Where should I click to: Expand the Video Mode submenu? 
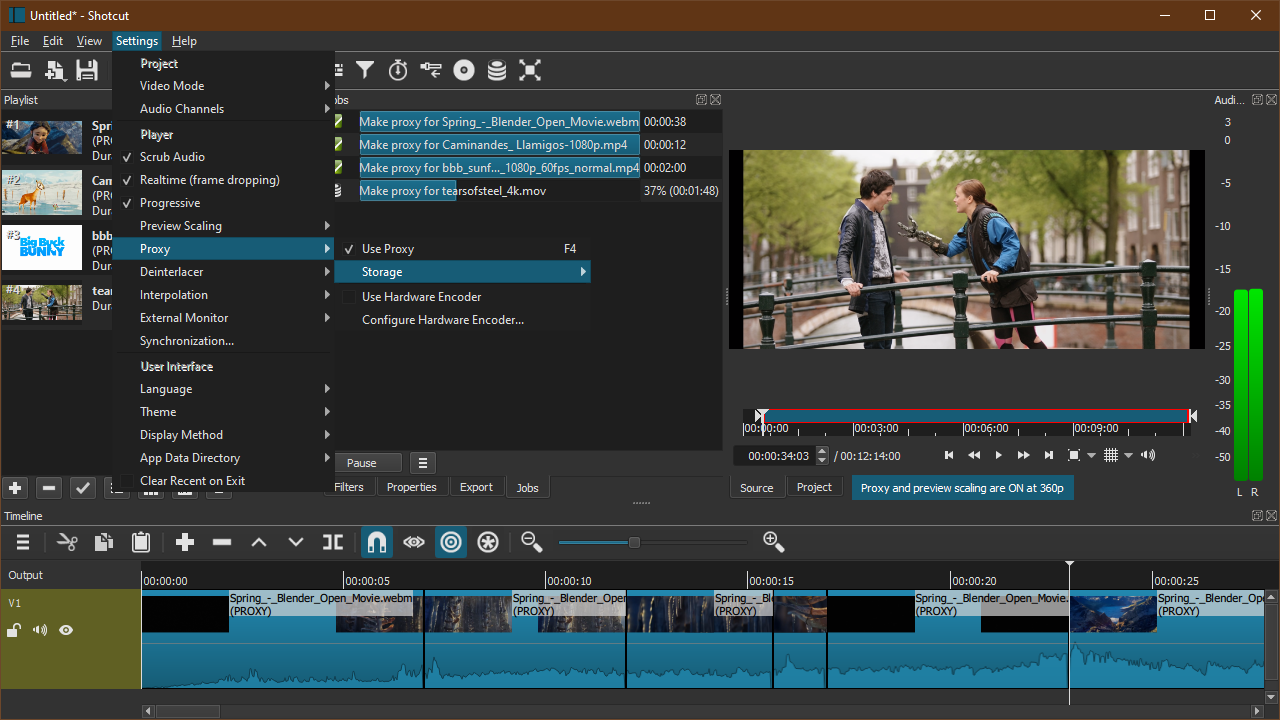pyautogui.click(x=171, y=85)
